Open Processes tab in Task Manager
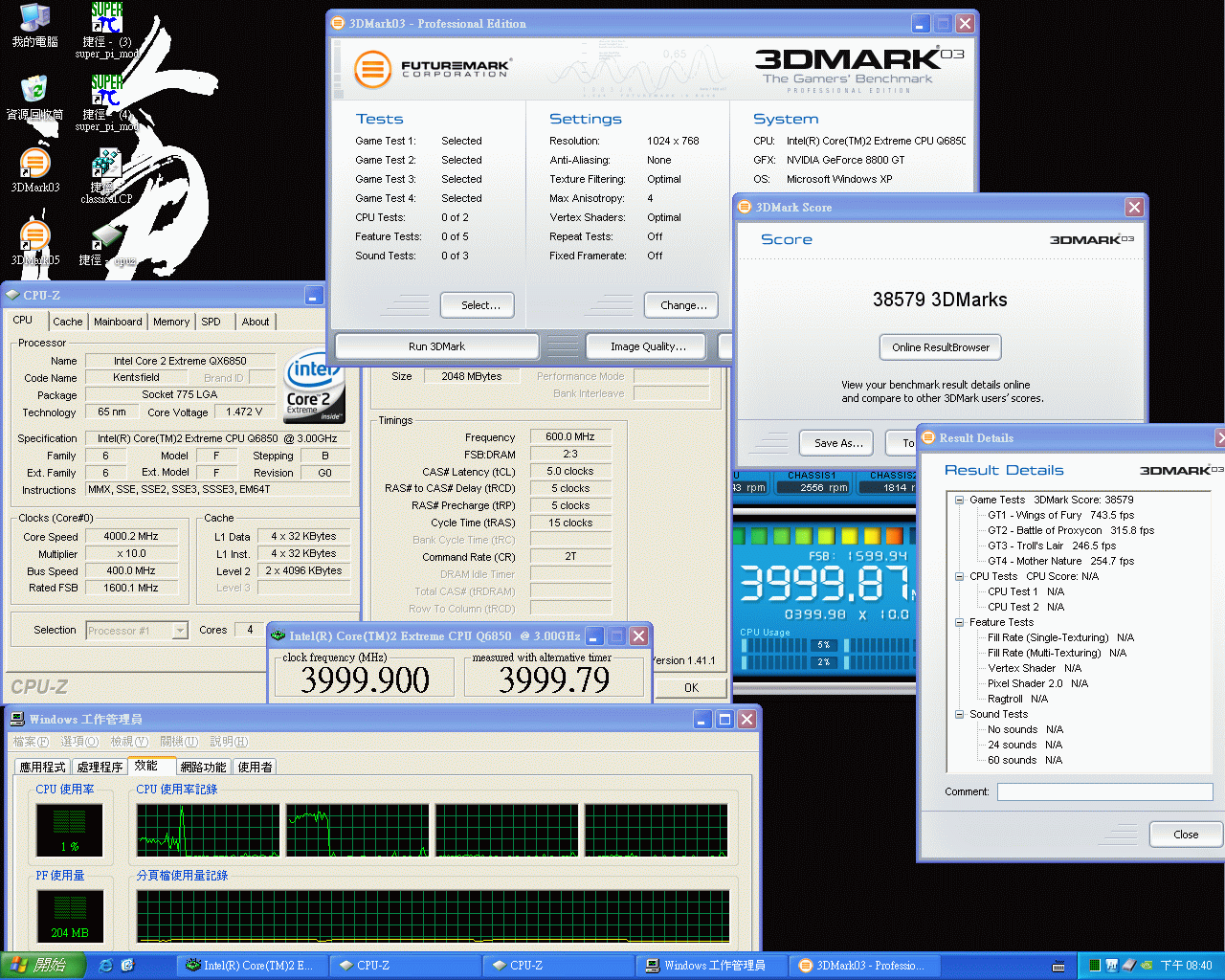This screenshot has width=1225, height=980. [x=100, y=767]
